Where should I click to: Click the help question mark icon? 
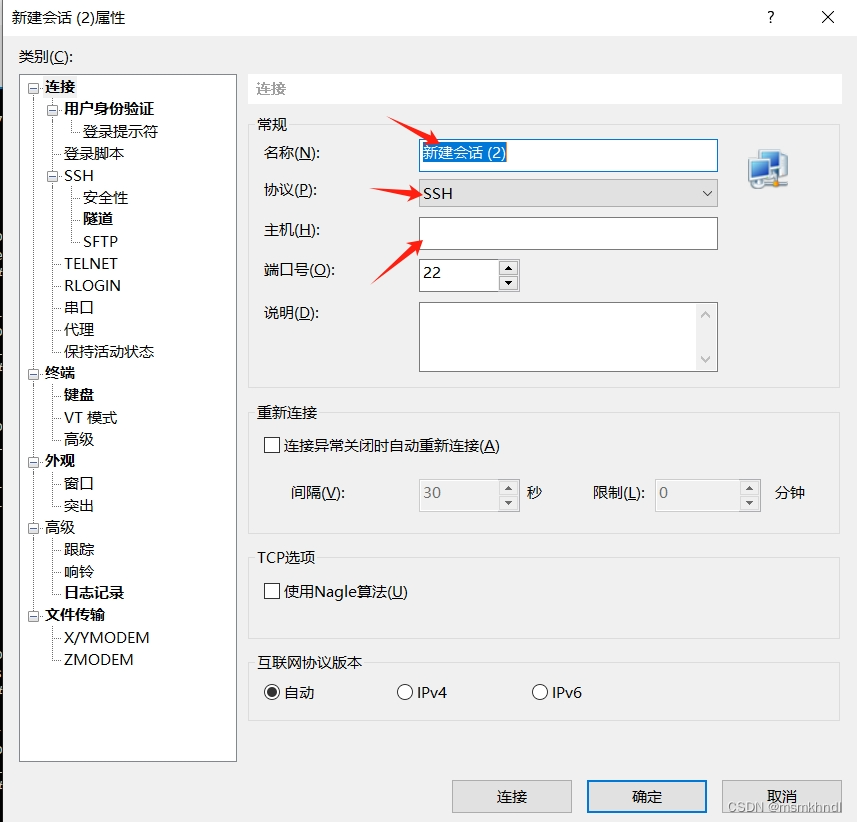[771, 17]
